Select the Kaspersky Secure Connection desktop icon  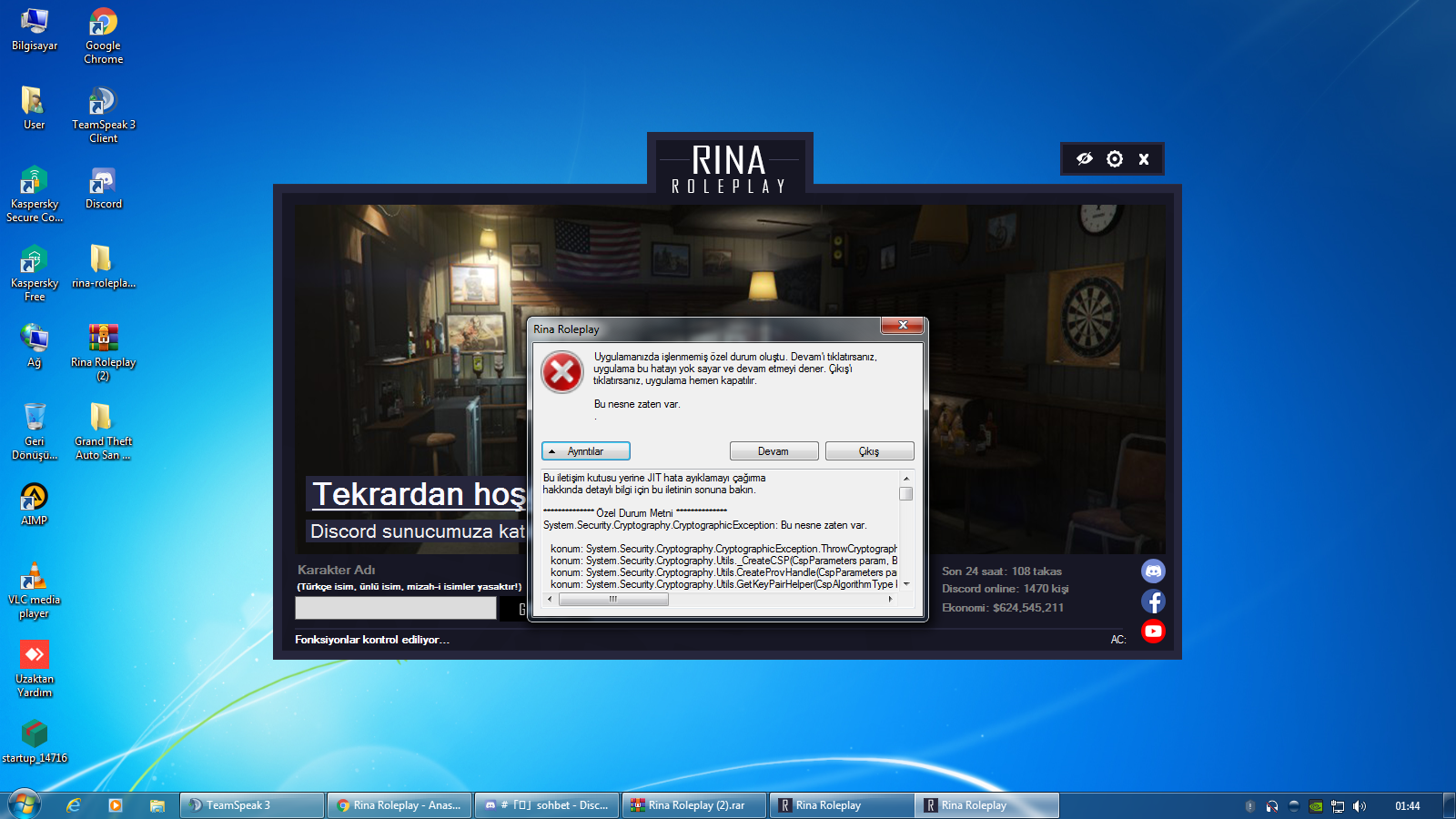click(x=35, y=195)
